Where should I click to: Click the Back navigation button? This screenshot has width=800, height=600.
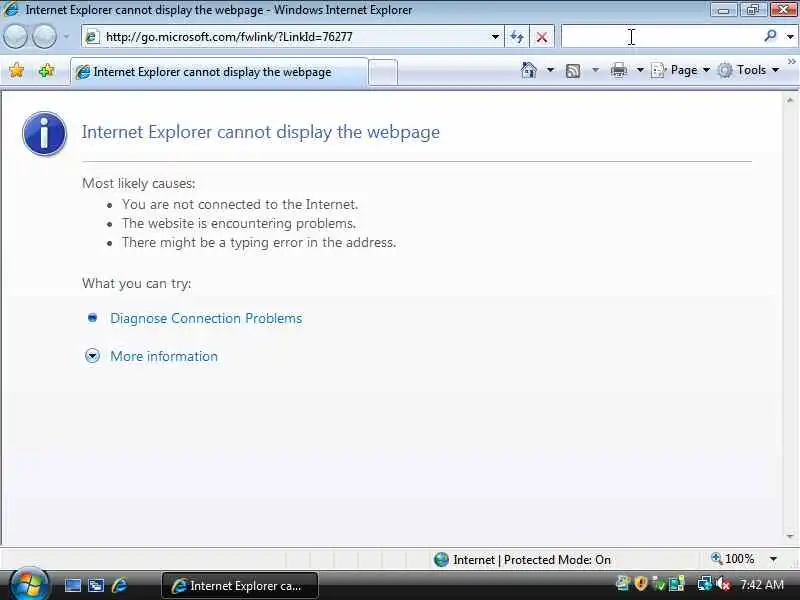(x=15, y=37)
